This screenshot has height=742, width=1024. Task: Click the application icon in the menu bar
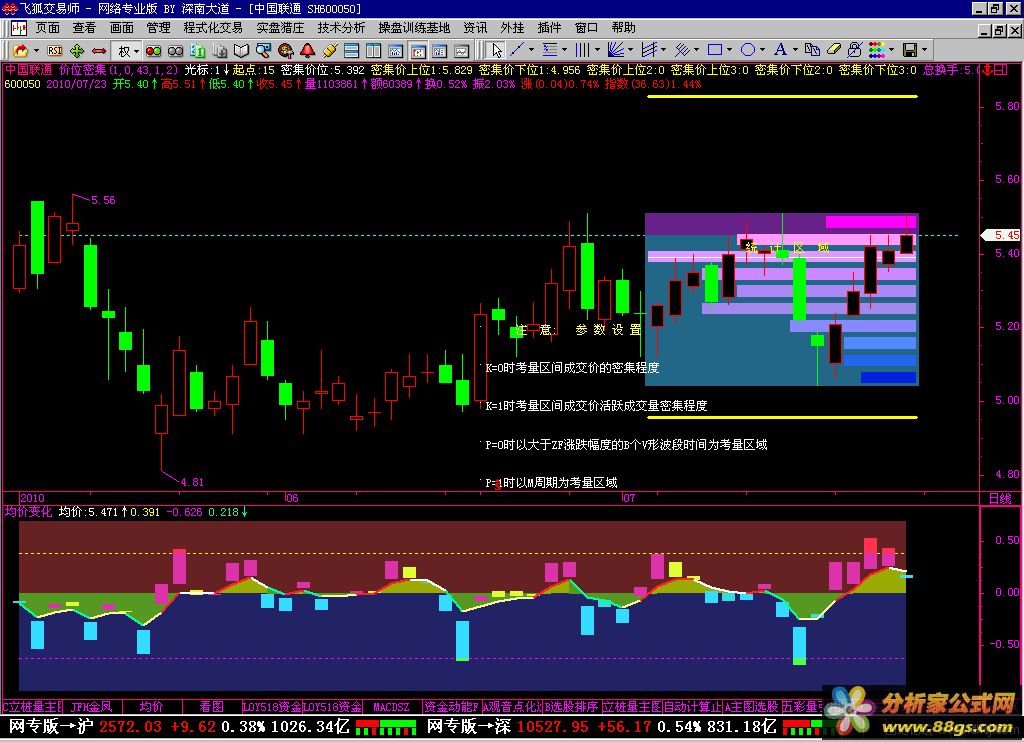click(18, 28)
